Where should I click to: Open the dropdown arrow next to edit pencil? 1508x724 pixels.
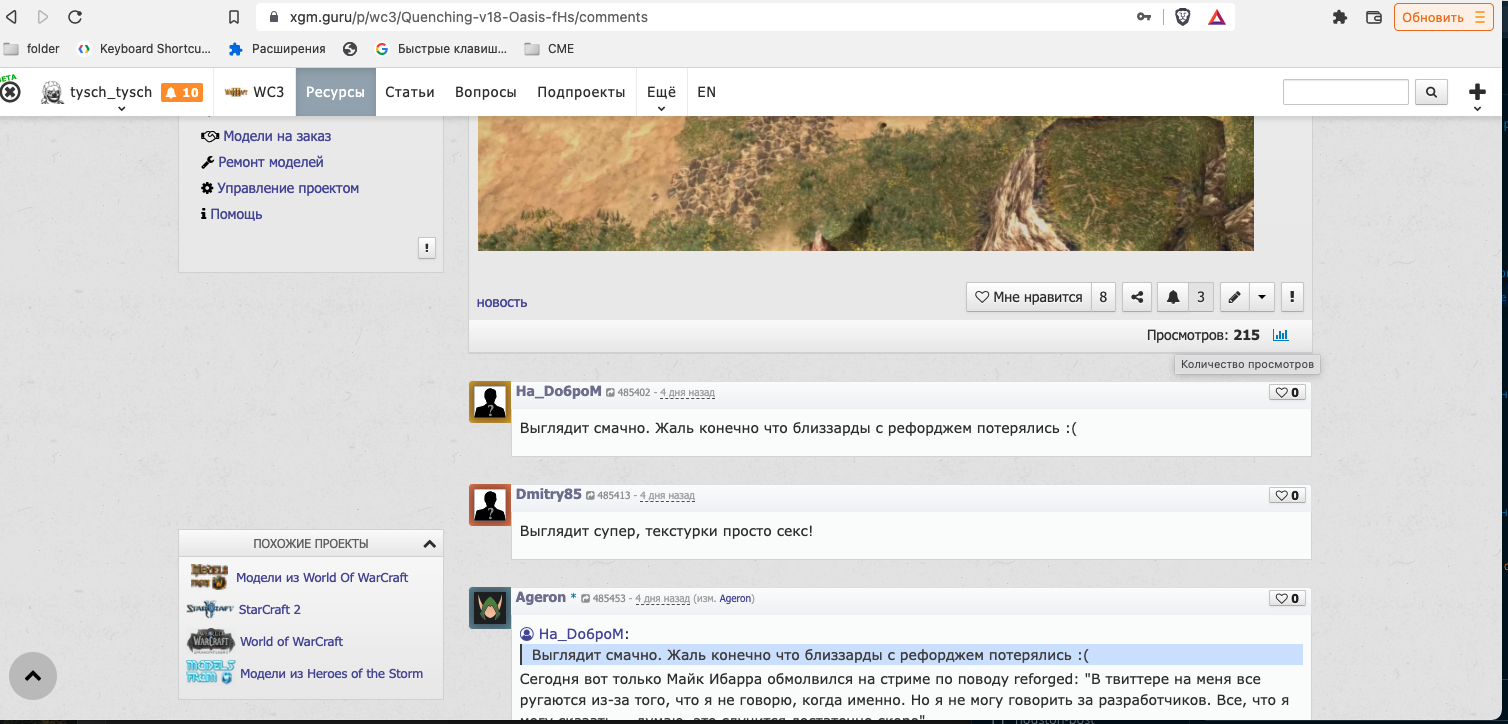[1262, 297]
